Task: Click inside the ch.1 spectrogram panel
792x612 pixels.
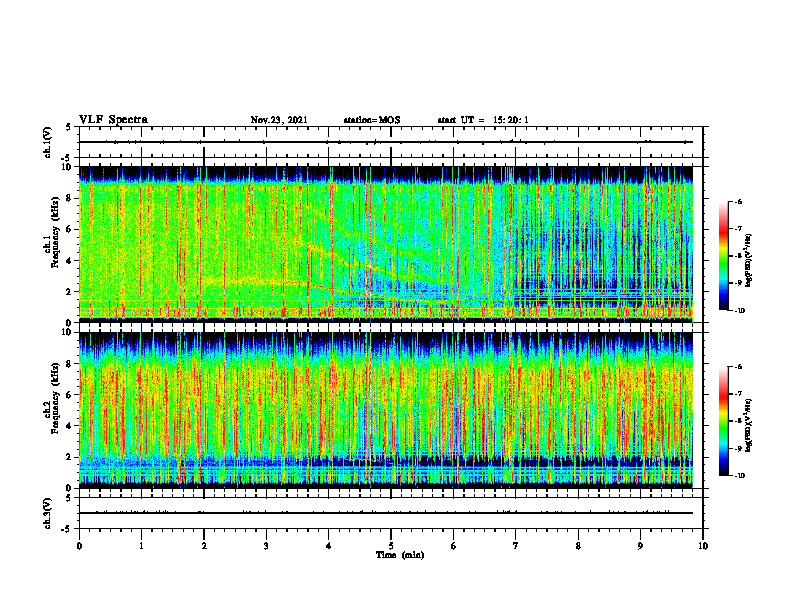Action: pyautogui.click(x=386, y=244)
